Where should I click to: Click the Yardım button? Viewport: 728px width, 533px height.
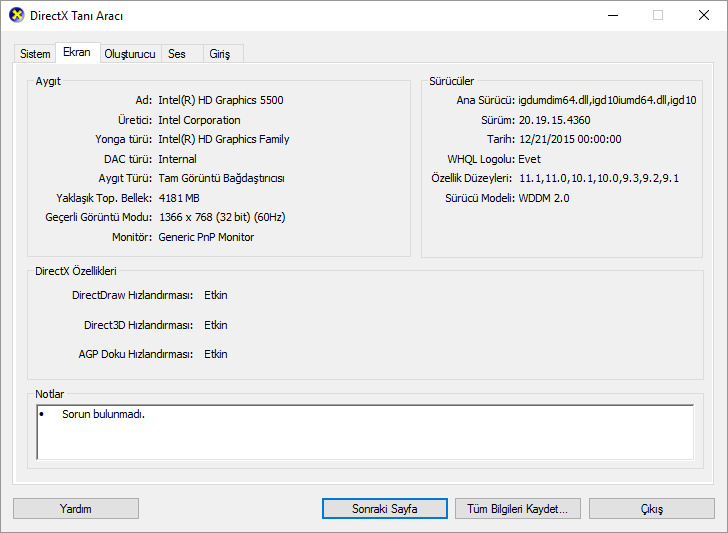pos(76,509)
